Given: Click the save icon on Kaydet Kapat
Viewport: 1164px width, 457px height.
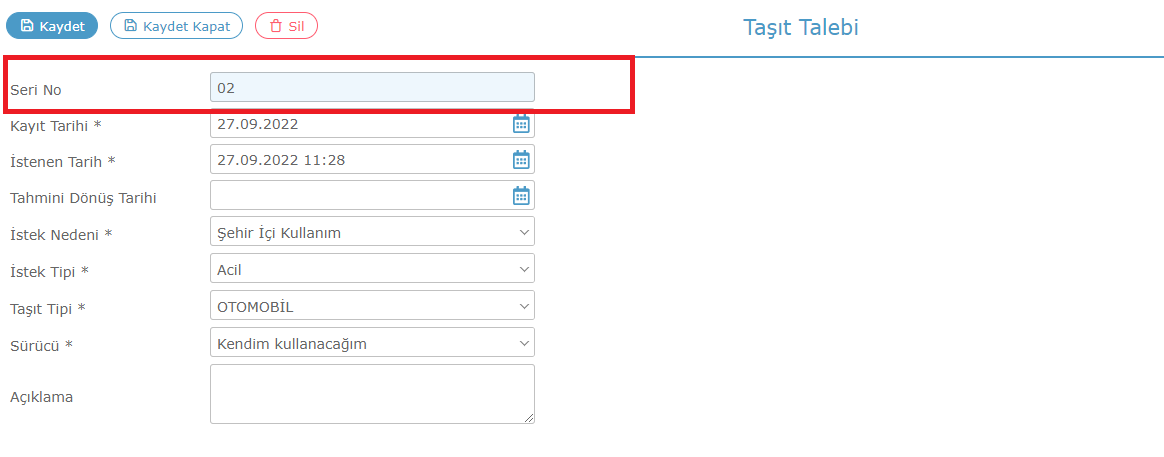Looking at the screenshot, I should [131, 26].
